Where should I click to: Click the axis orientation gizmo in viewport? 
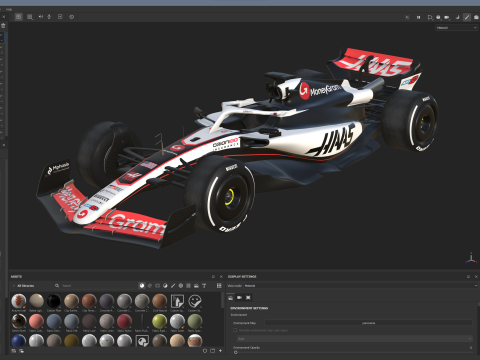click(471, 258)
